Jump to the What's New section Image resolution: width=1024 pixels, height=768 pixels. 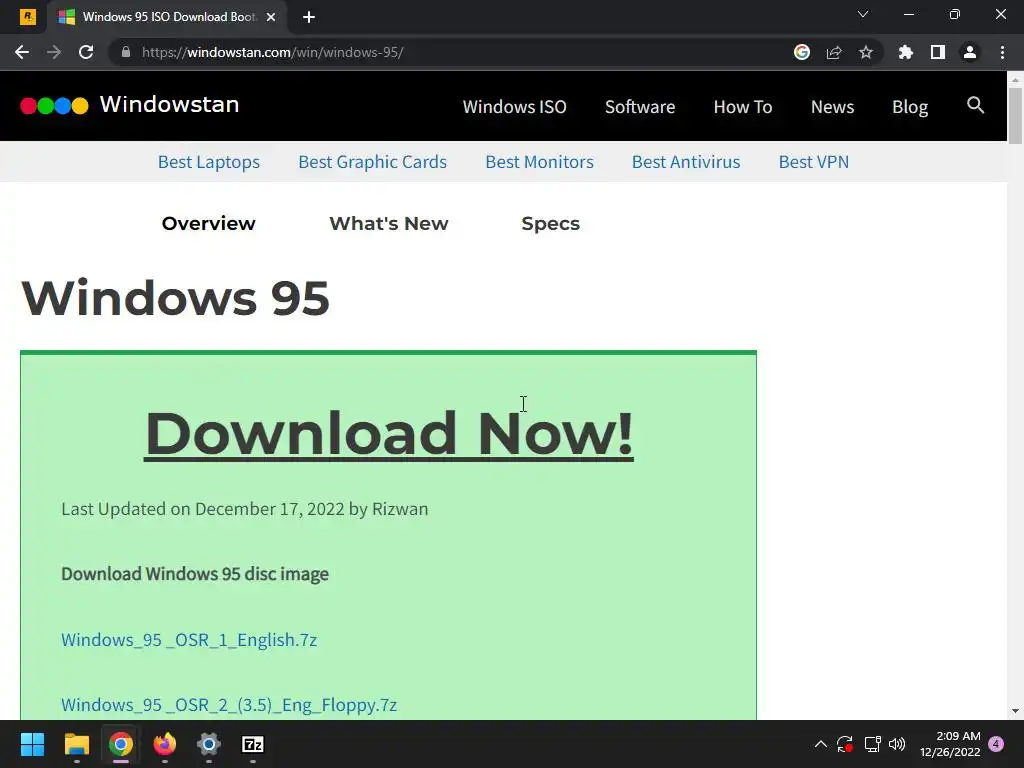click(x=389, y=223)
